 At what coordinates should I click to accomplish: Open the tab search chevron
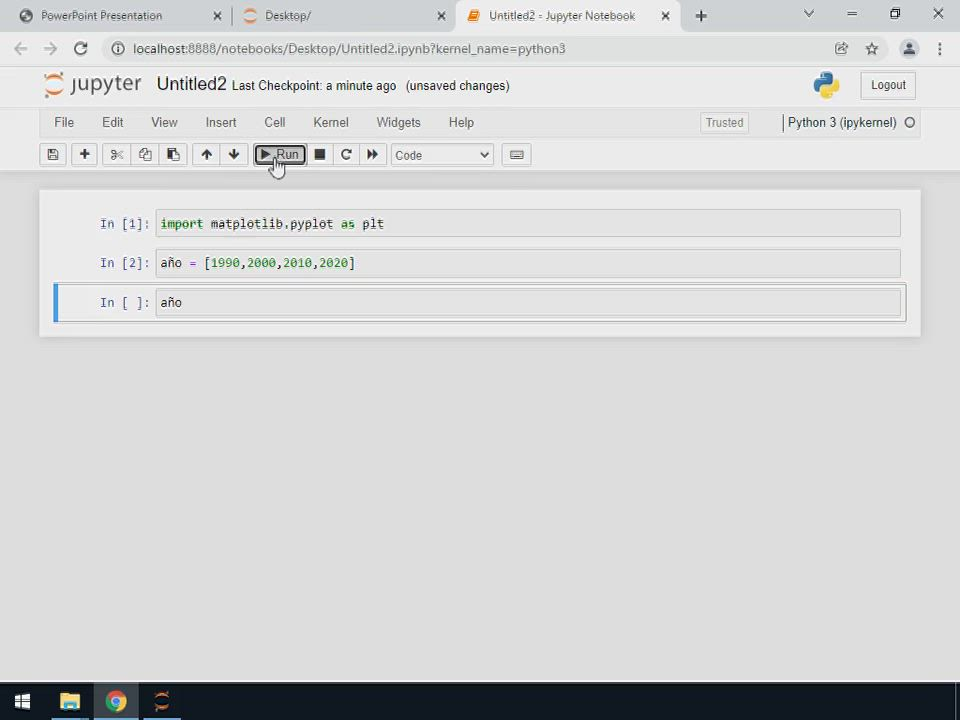pyautogui.click(x=809, y=13)
